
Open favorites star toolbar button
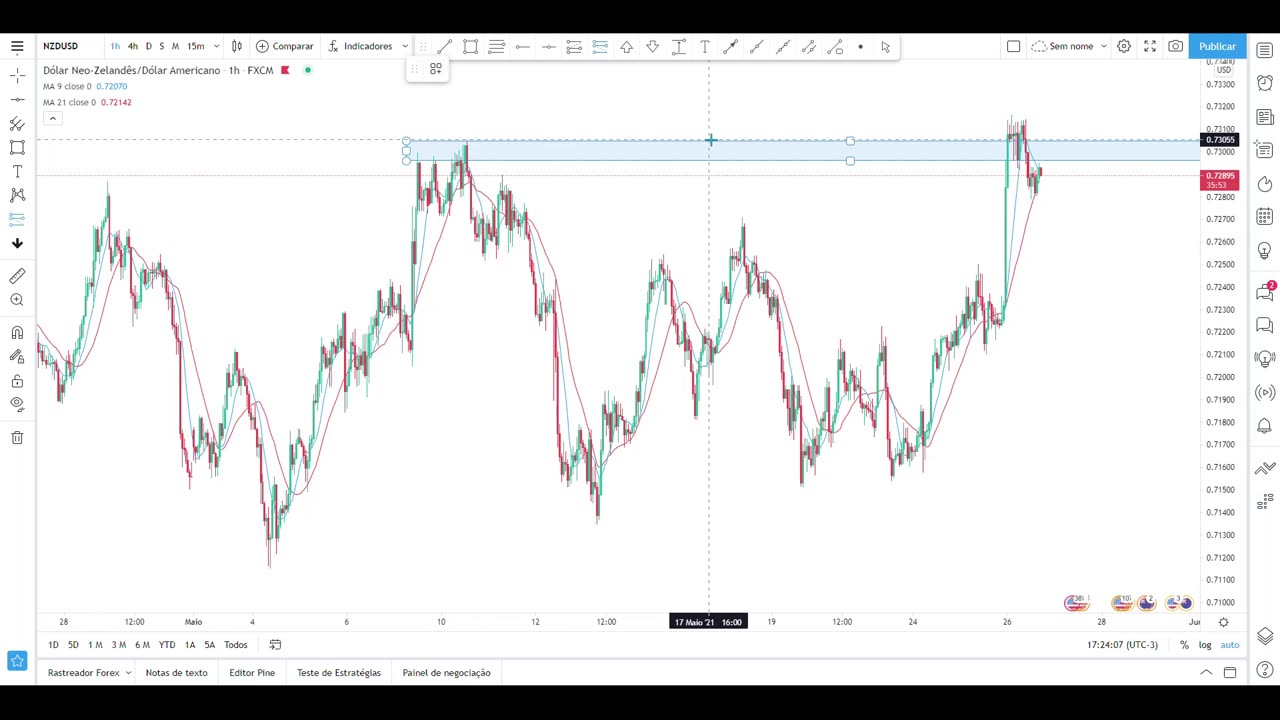point(17,661)
